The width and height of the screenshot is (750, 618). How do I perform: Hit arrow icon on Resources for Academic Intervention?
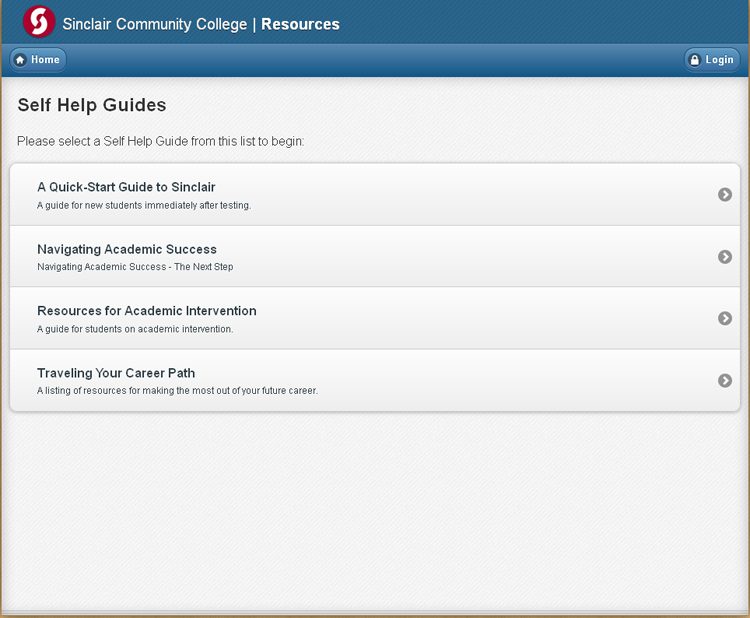point(725,319)
